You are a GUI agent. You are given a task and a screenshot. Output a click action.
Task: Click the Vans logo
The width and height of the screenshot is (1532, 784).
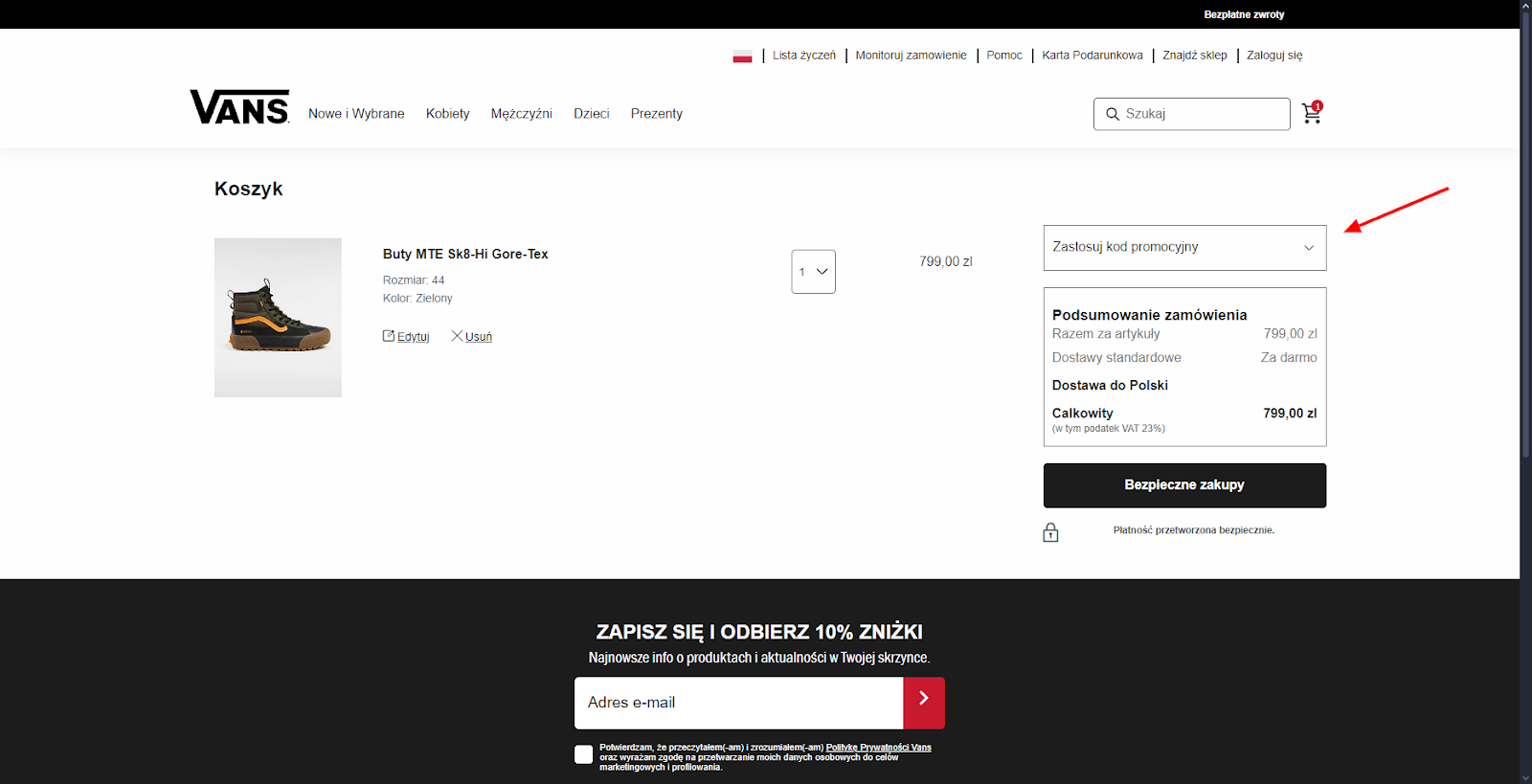(x=239, y=107)
